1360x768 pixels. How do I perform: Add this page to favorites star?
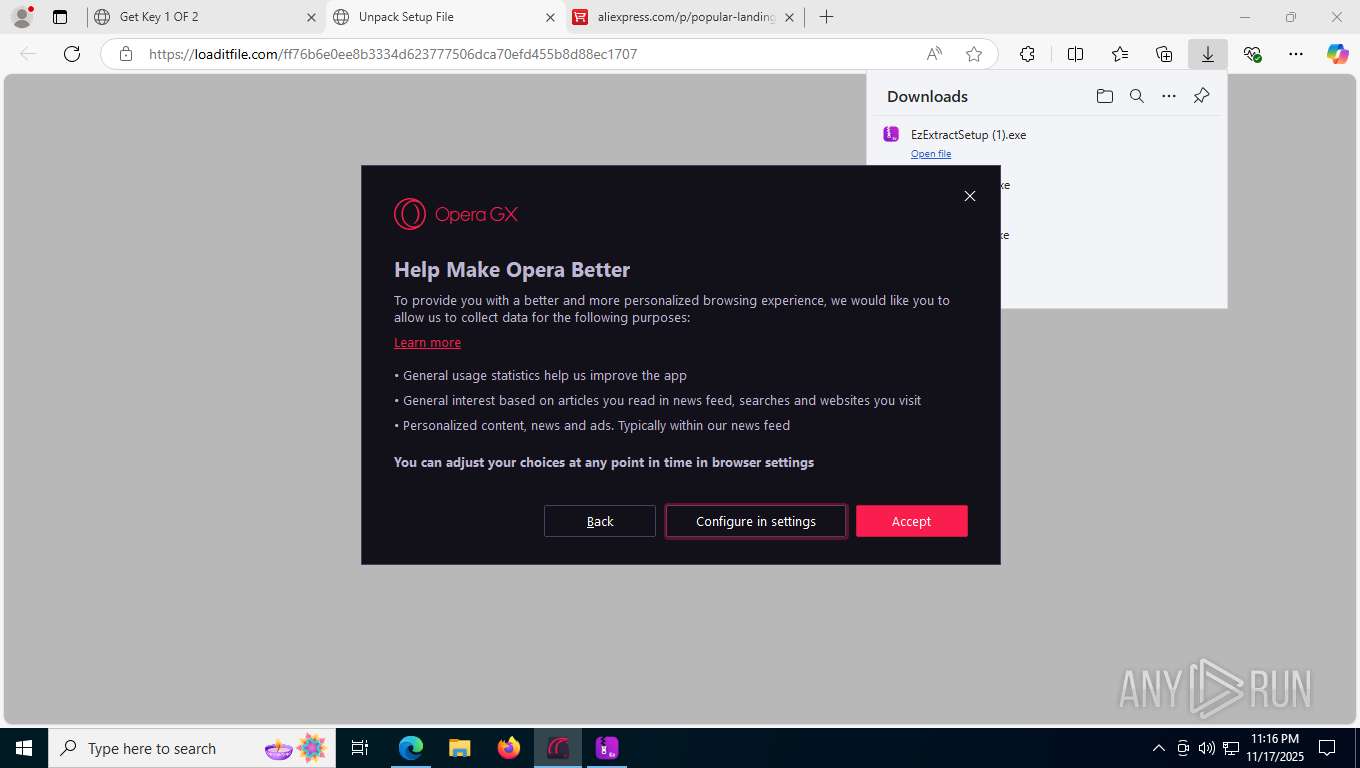(x=974, y=54)
